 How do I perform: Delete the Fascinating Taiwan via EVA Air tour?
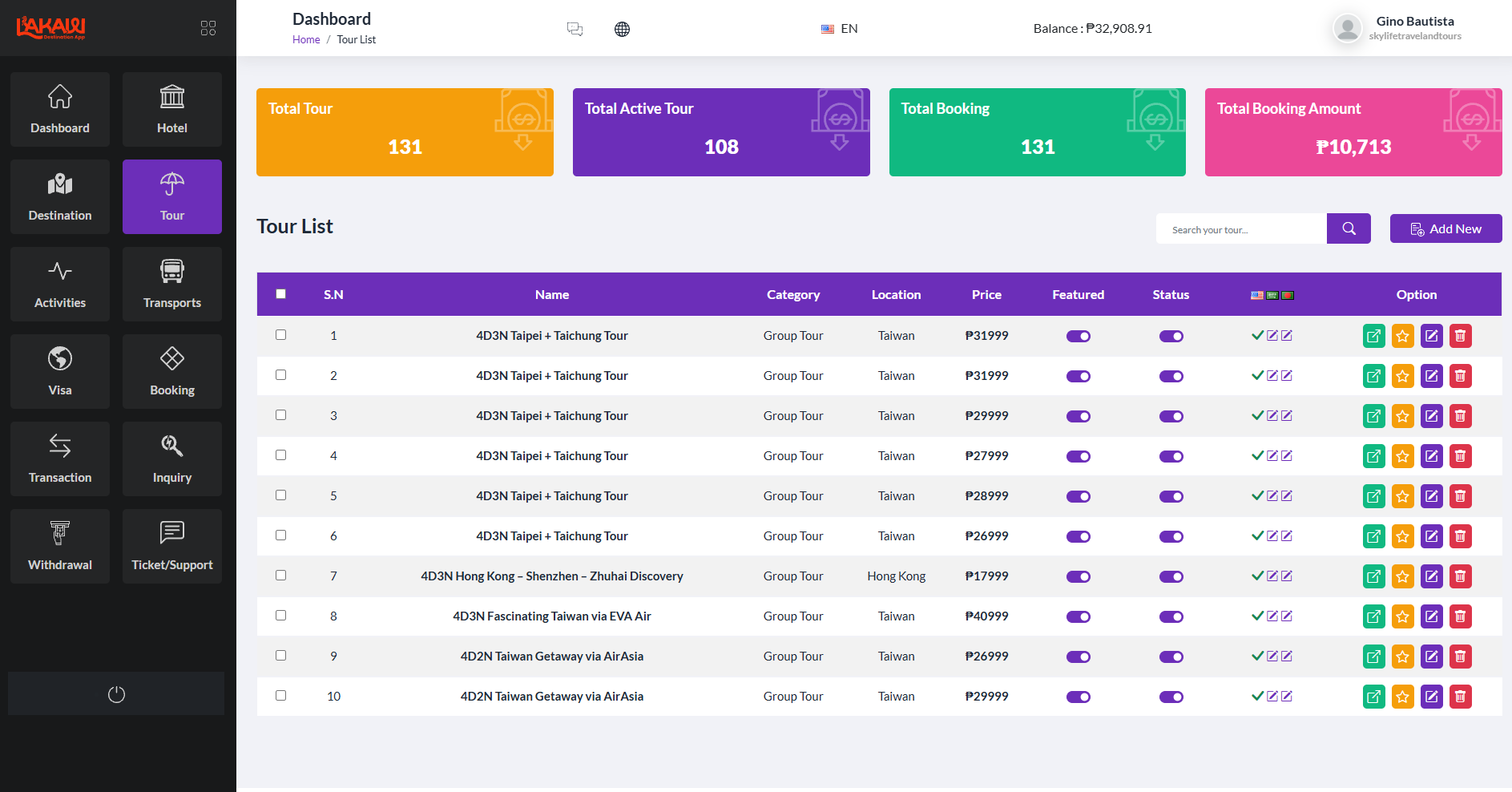pos(1460,616)
